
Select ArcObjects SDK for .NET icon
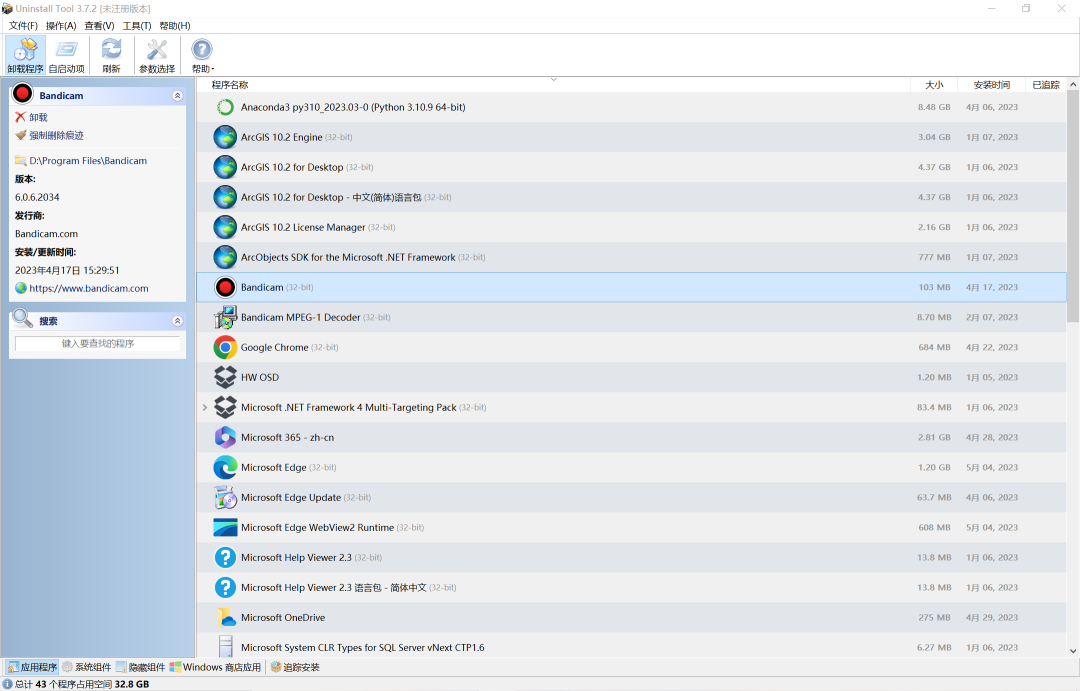pyautogui.click(x=225, y=257)
